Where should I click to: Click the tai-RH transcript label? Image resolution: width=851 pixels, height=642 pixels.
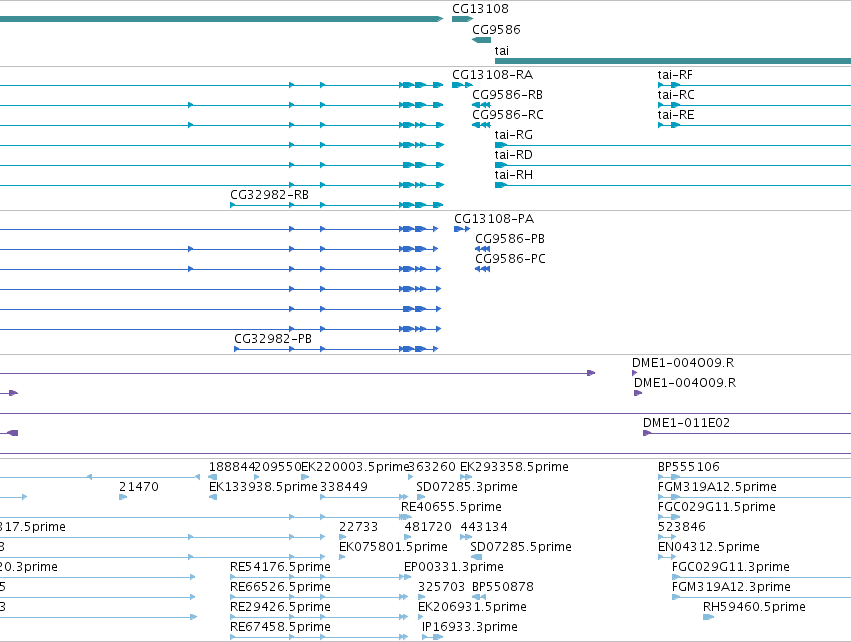[x=513, y=175]
